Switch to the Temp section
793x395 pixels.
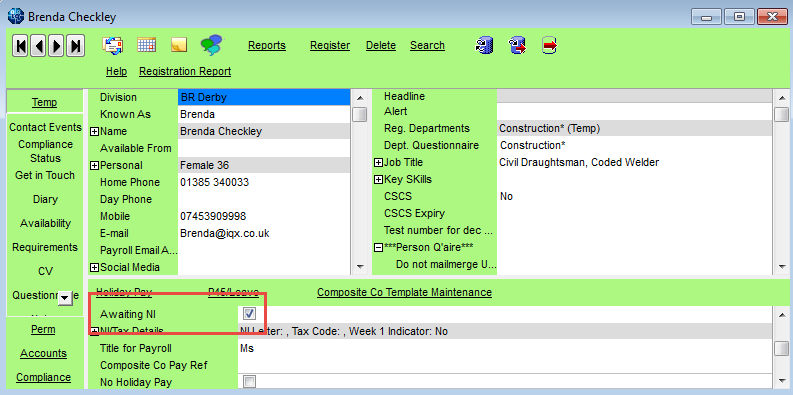coord(45,102)
